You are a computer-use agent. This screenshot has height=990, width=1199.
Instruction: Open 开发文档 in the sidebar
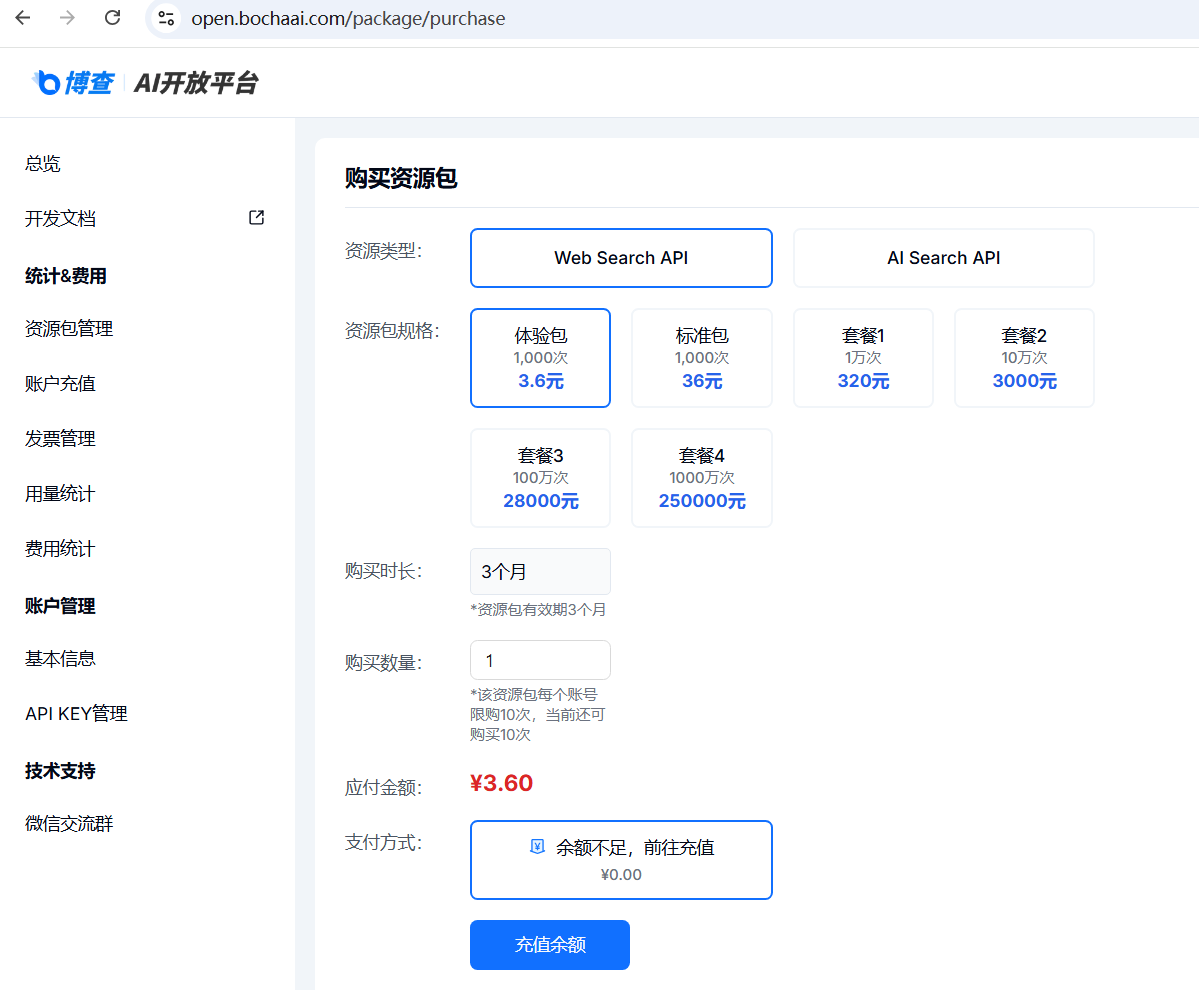[60, 219]
